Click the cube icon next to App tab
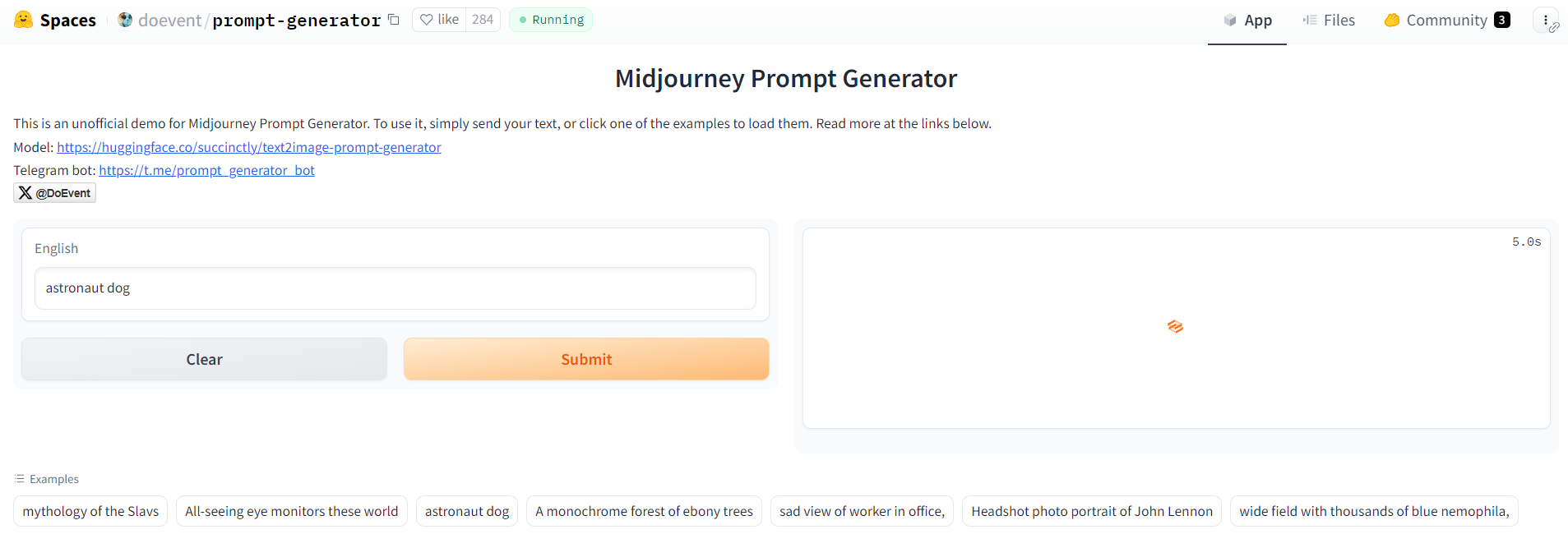The image size is (1568, 548). pyautogui.click(x=1229, y=20)
